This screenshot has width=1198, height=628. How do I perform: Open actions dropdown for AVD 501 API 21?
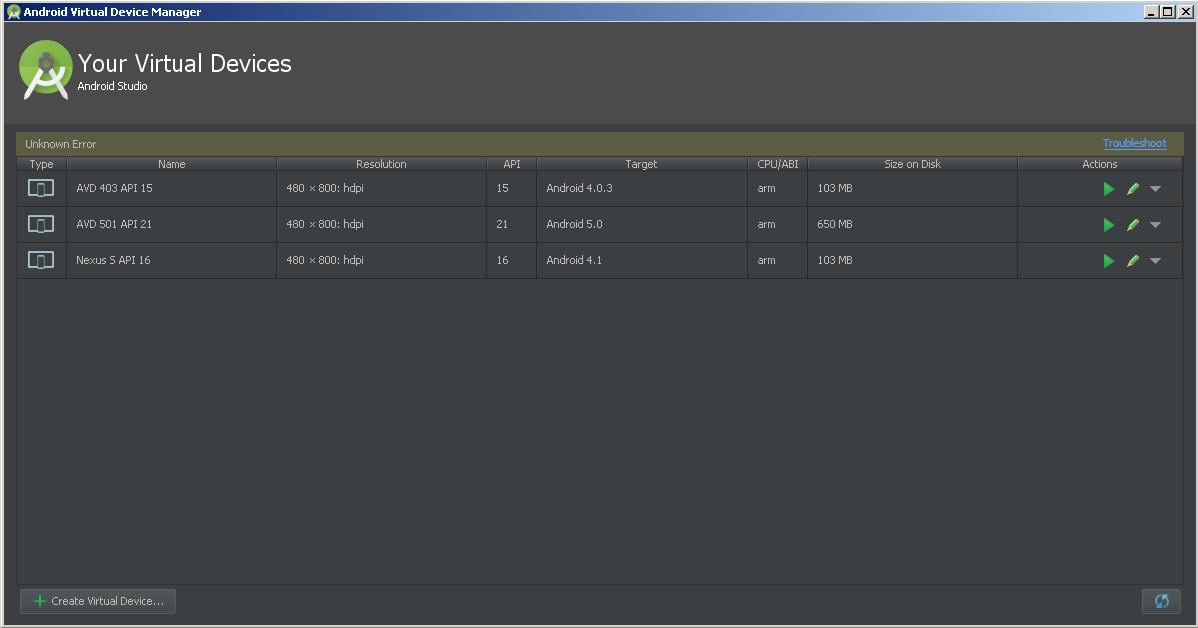(1155, 225)
